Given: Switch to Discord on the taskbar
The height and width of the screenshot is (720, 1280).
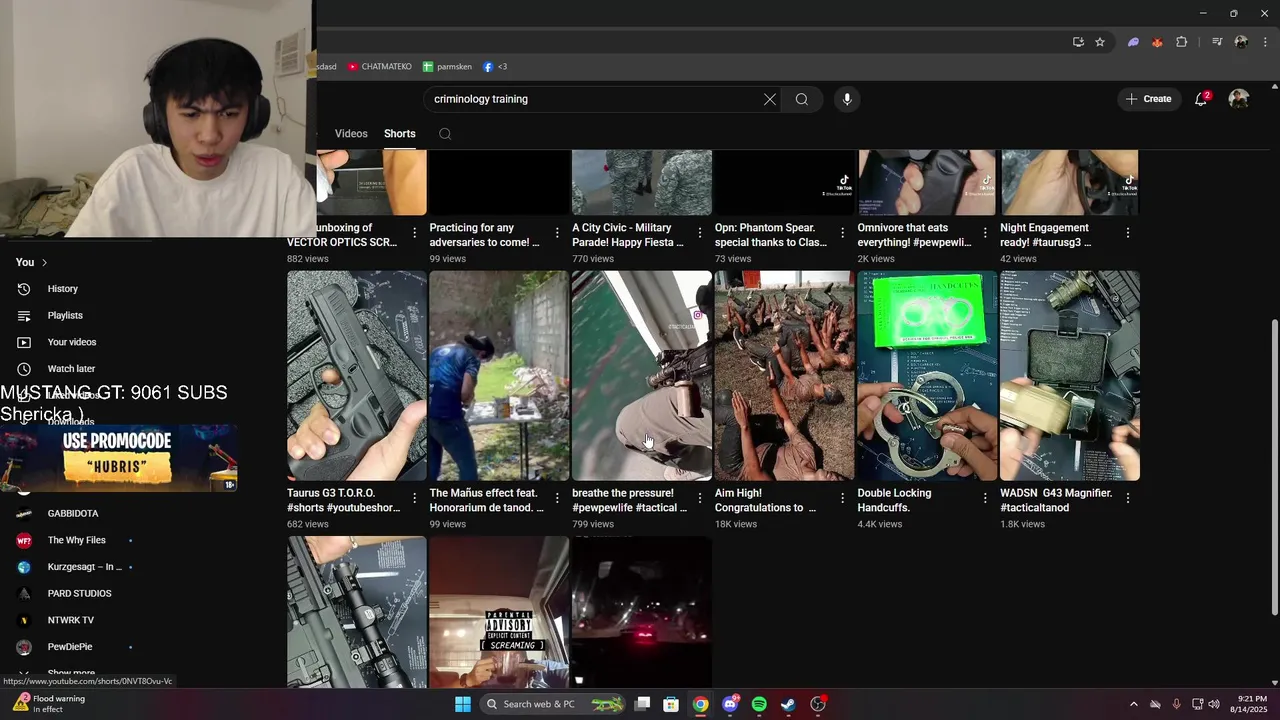Looking at the screenshot, I should pos(730,704).
